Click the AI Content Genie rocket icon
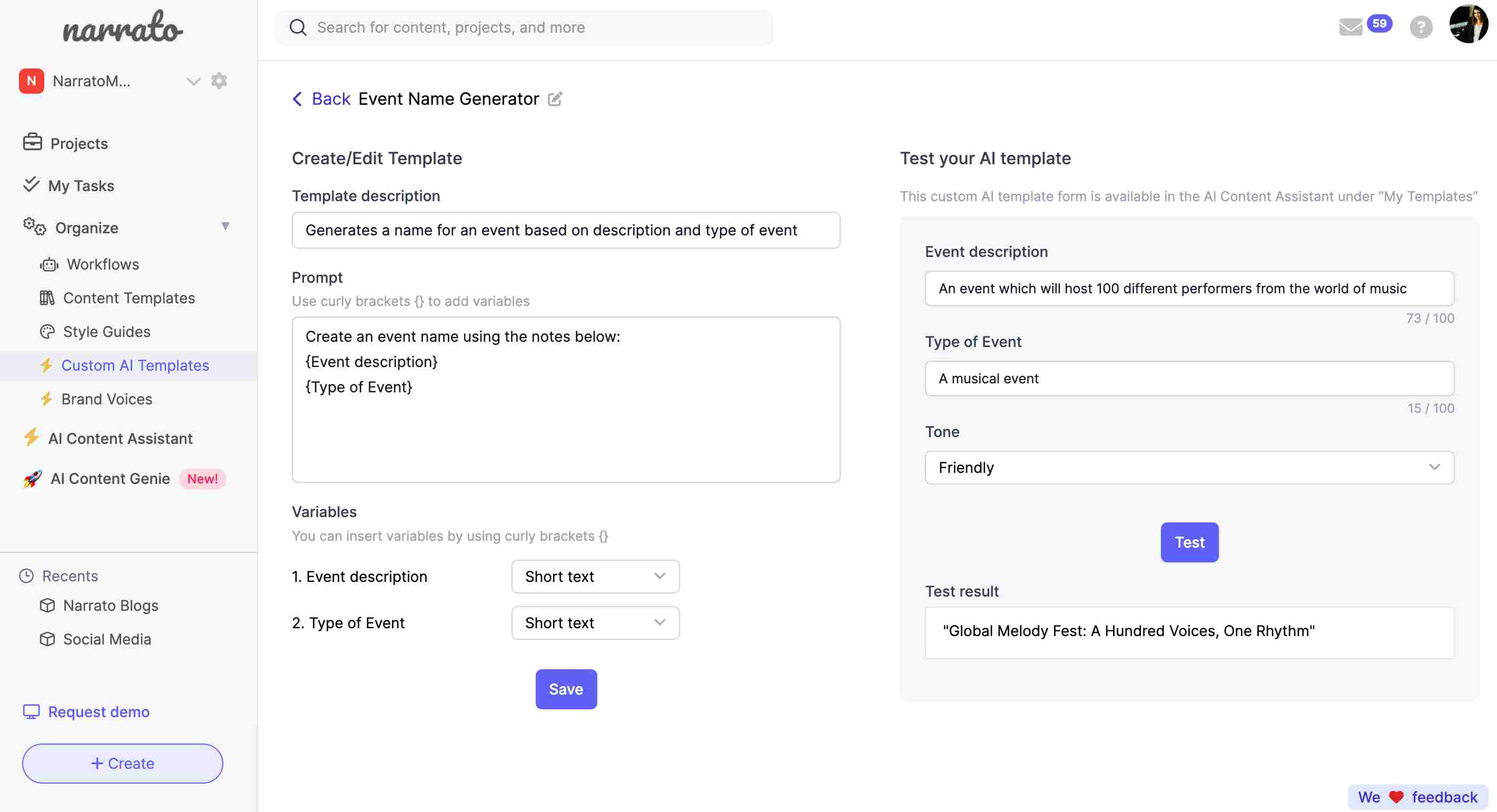The image size is (1497, 812). point(29,478)
